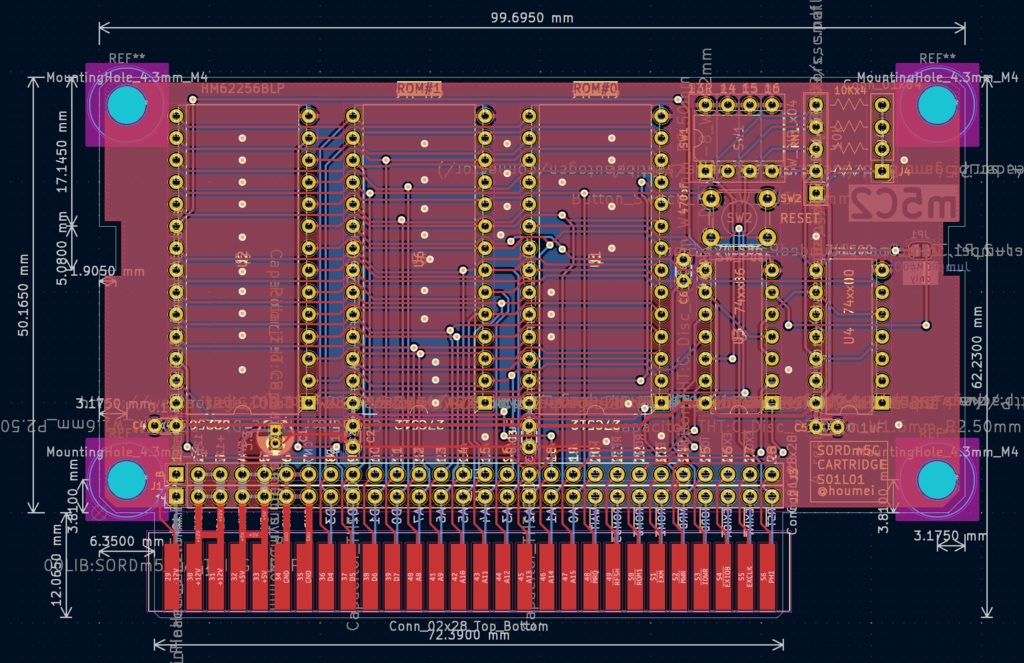Select edge connector pad 29 -12V
The width and height of the screenshot is (1024, 663).
(x=172, y=577)
